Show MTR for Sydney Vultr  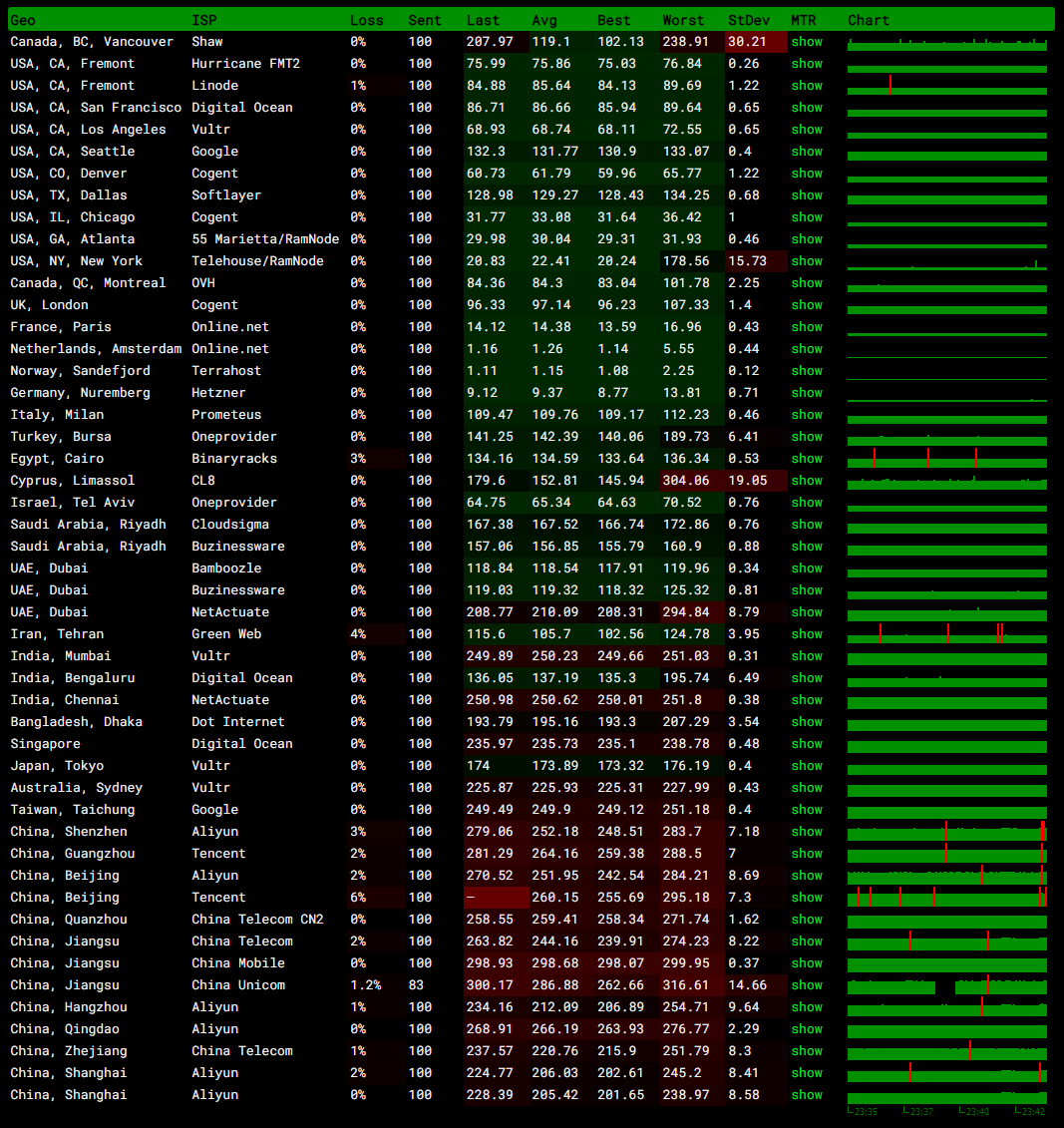coord(807,788)
